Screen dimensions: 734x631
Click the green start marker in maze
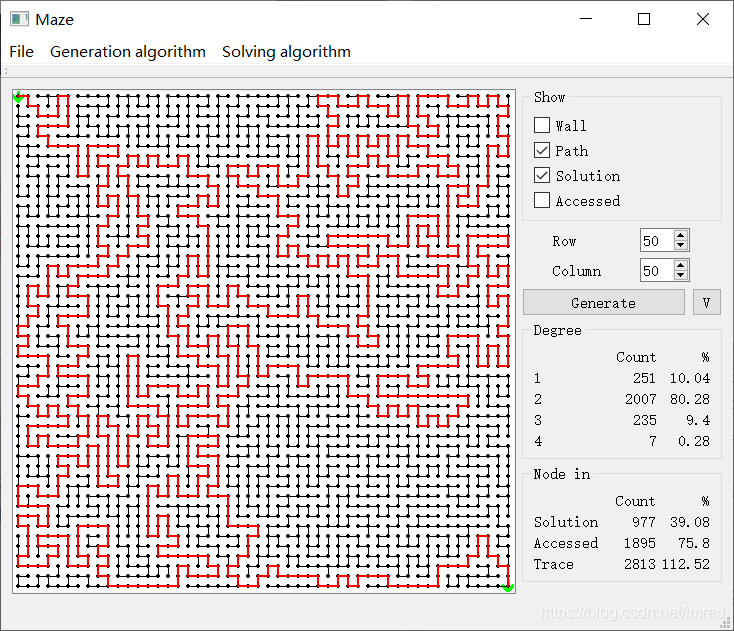tap(18, 97)
